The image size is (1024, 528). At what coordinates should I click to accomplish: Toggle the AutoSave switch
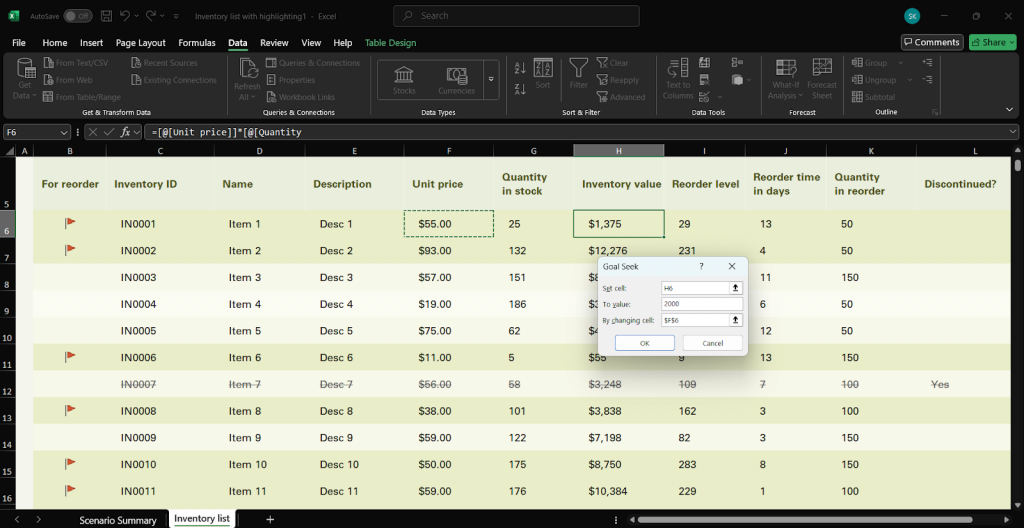tap(77, 16)
